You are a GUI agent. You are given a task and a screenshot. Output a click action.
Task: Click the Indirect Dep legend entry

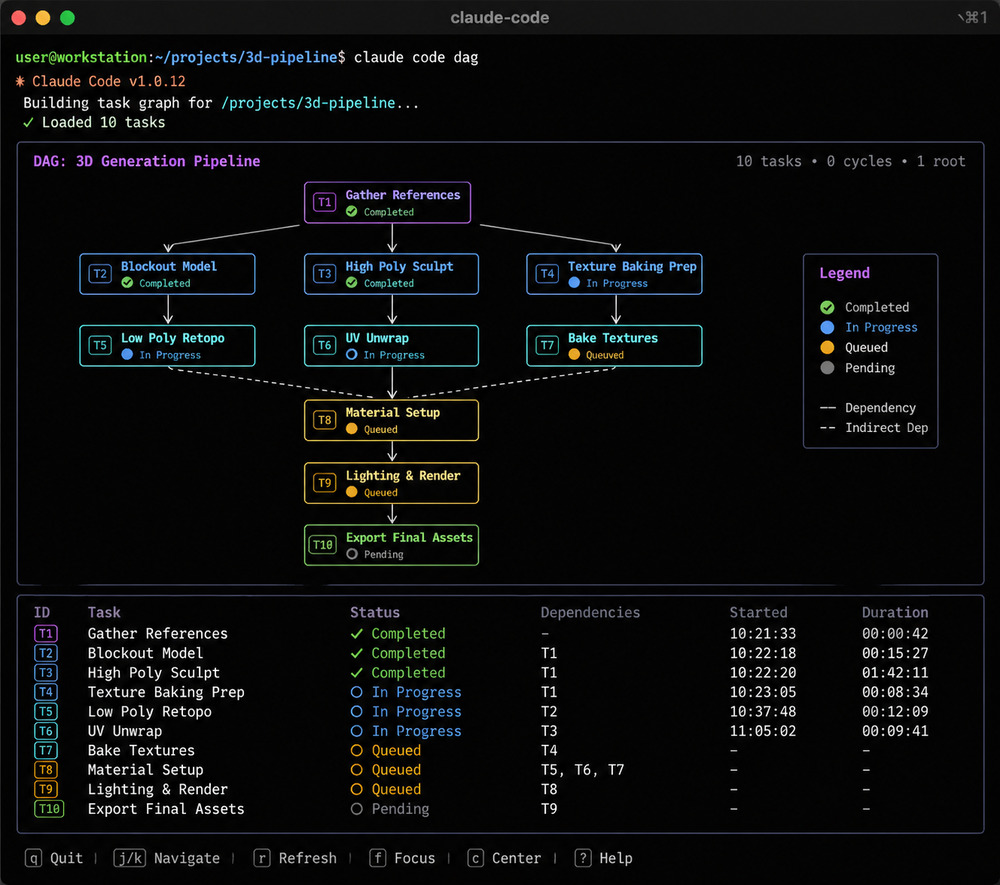point(874,428)
